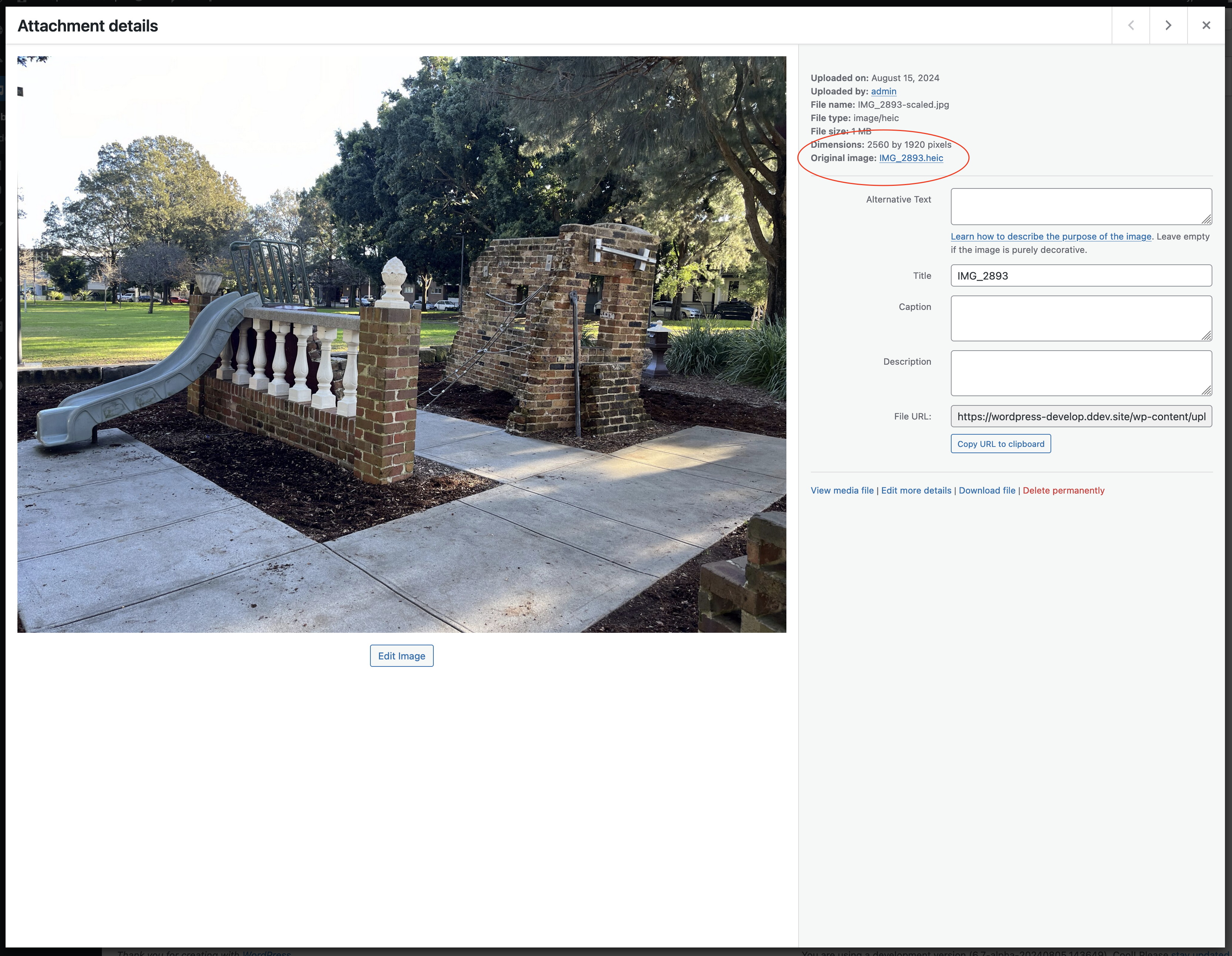This screenshot has width=1232, height=956.
Task: Open the original IMG_2893.heic file link
Action: (x=910, y=158)
